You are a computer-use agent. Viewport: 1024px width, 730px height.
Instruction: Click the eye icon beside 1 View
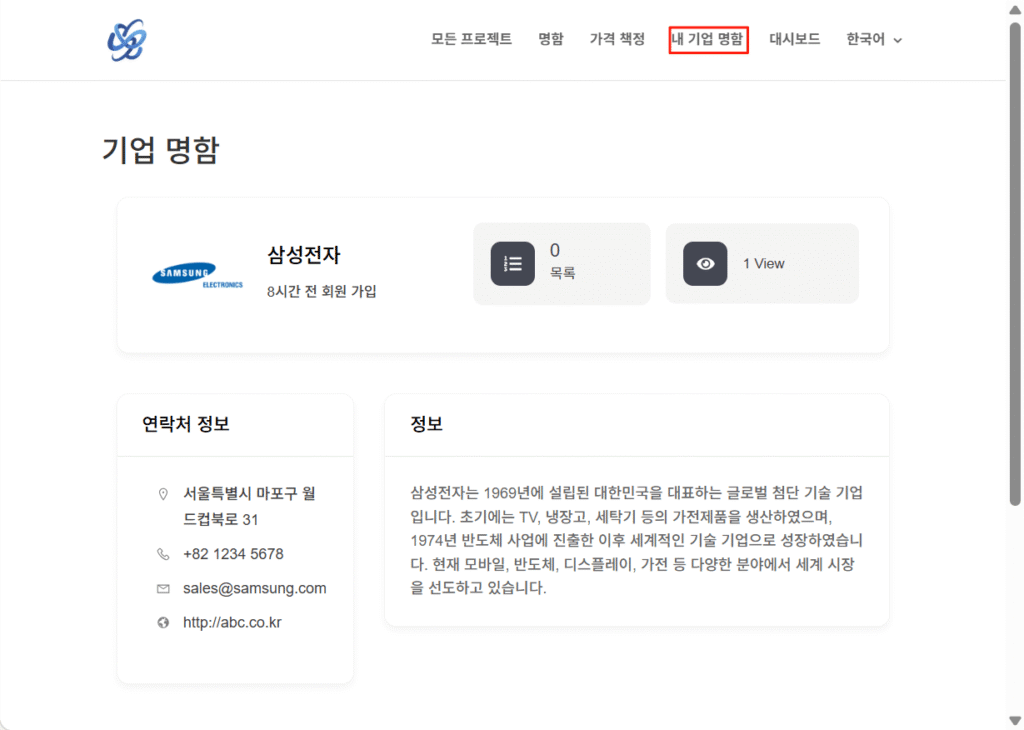705,264
